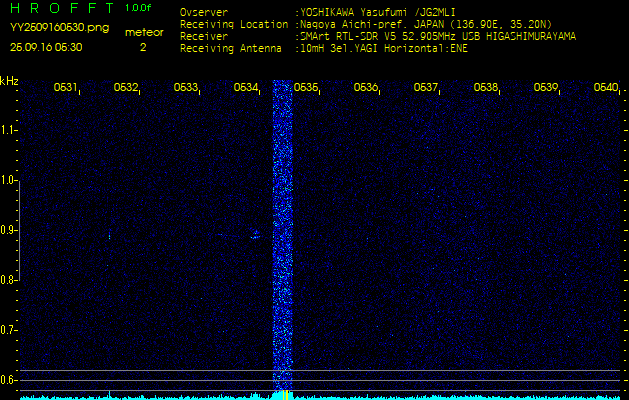629x400 pixels.
Task: Click the 0535 time marker
Action: (x=306, y=87)
